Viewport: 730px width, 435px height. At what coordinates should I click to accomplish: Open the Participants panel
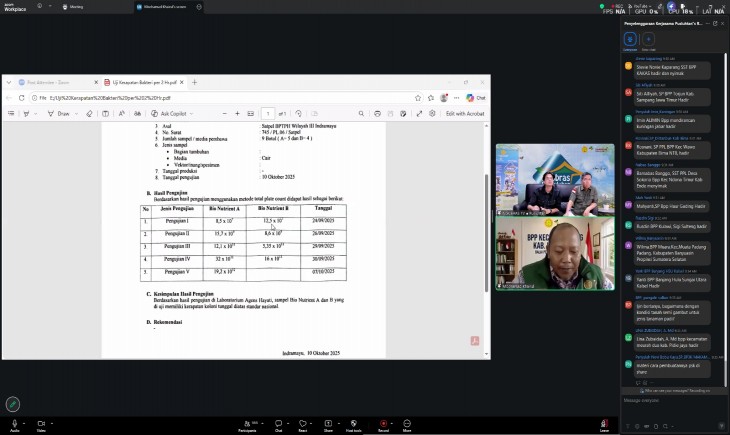(x=245, y=421)
